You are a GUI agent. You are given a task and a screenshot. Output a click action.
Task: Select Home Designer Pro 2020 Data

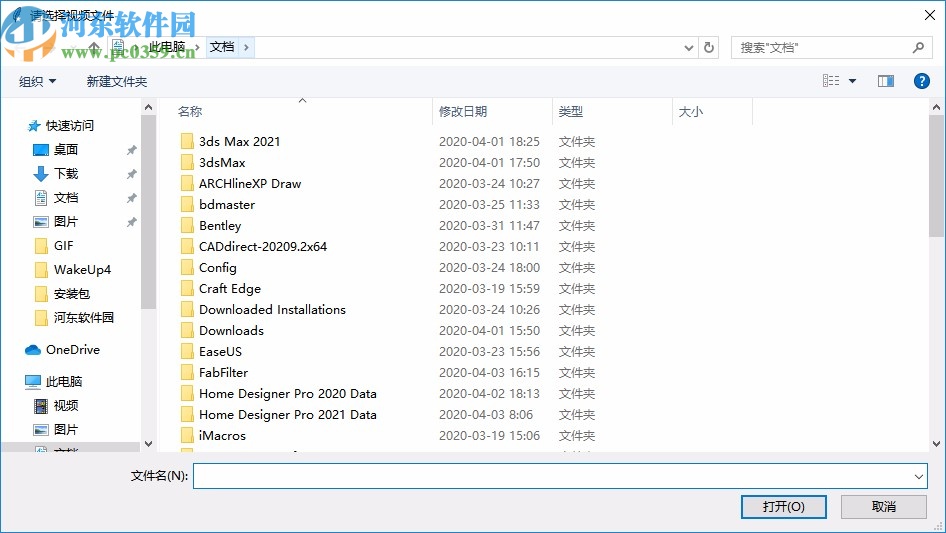(x=288, y=394)
